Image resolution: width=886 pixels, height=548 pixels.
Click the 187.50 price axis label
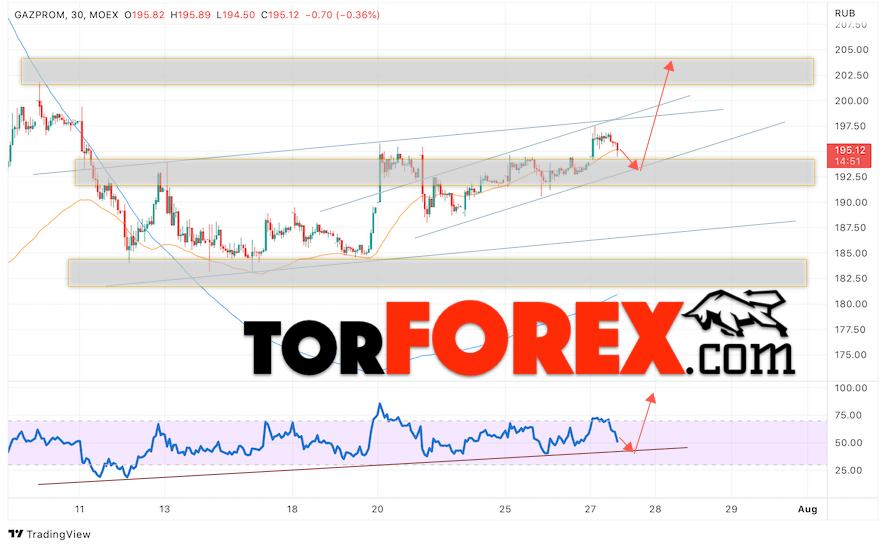[x=850, y=228]
